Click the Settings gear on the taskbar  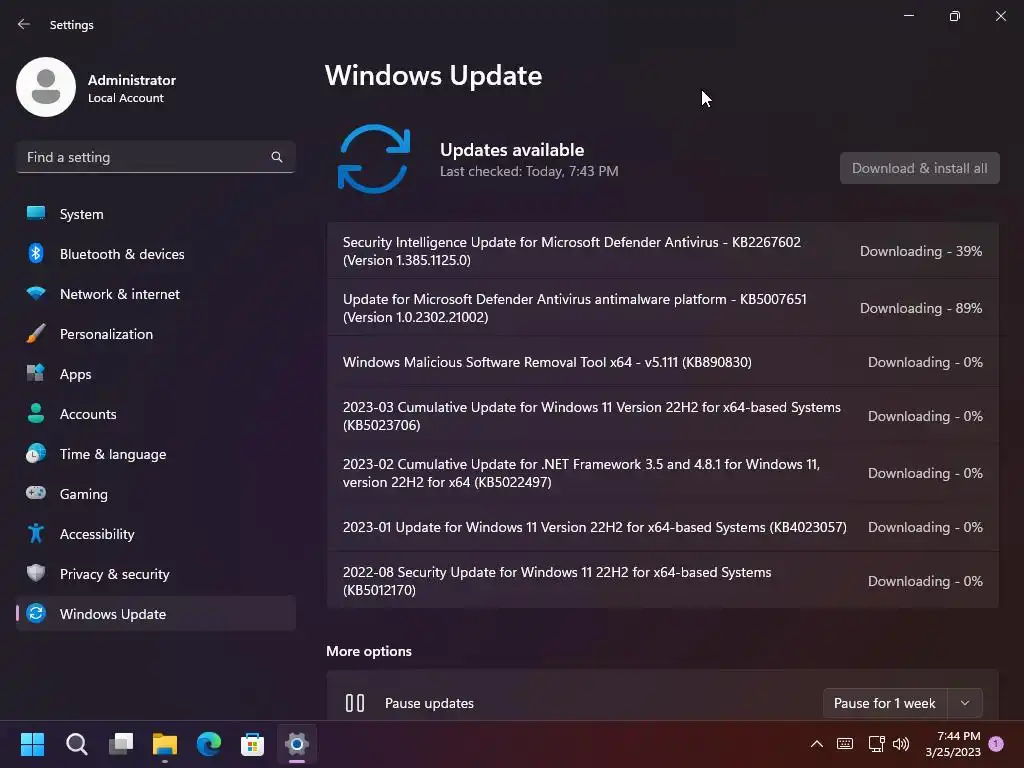coord(296,744)
